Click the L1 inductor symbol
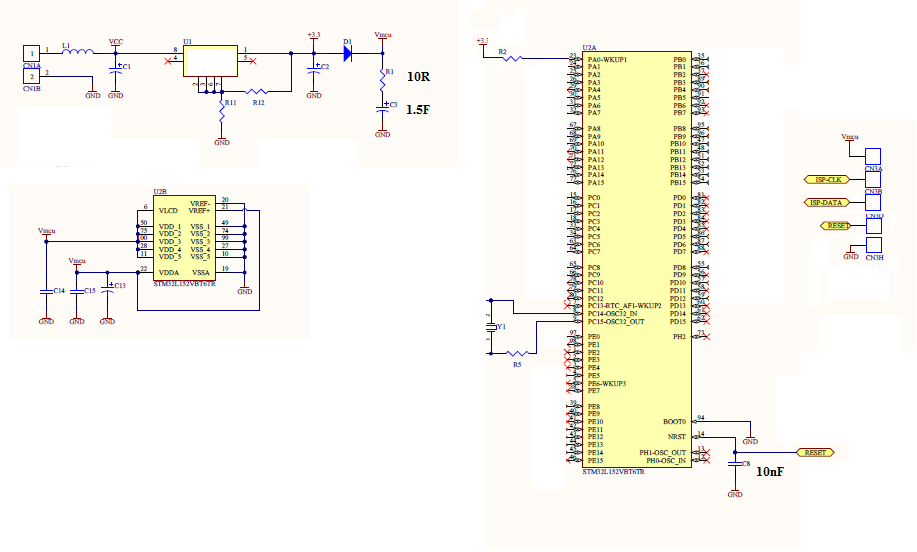 (x=78, y=51)
